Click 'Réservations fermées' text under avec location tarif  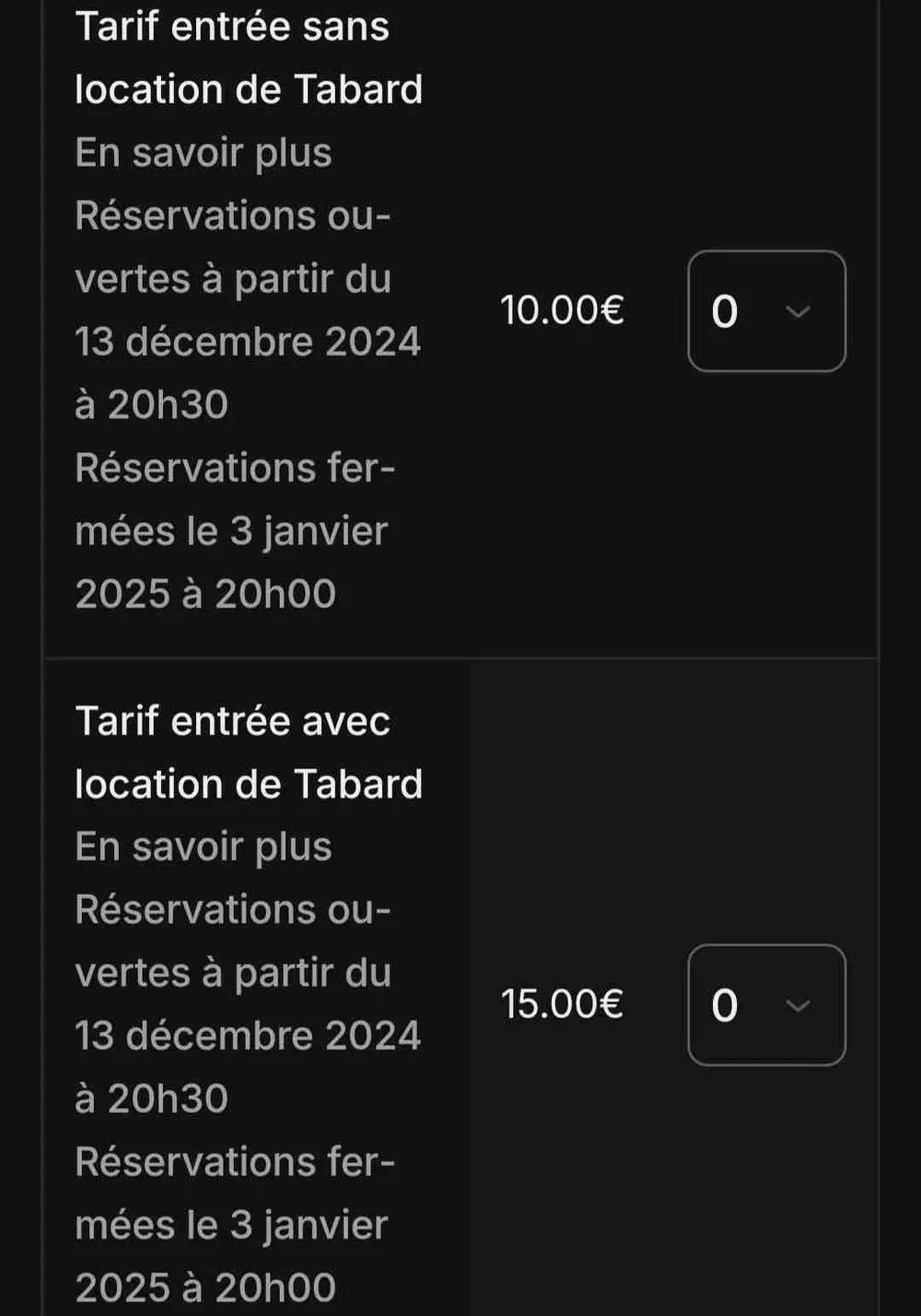pyautogui.click(x=235, y=1162)
